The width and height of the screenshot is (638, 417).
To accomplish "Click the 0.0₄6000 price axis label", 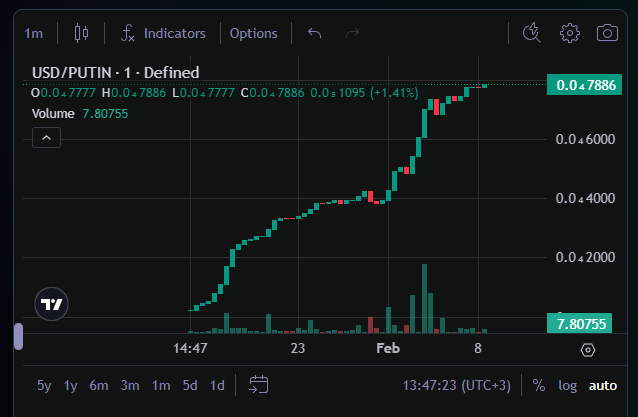I will (585, 140).
